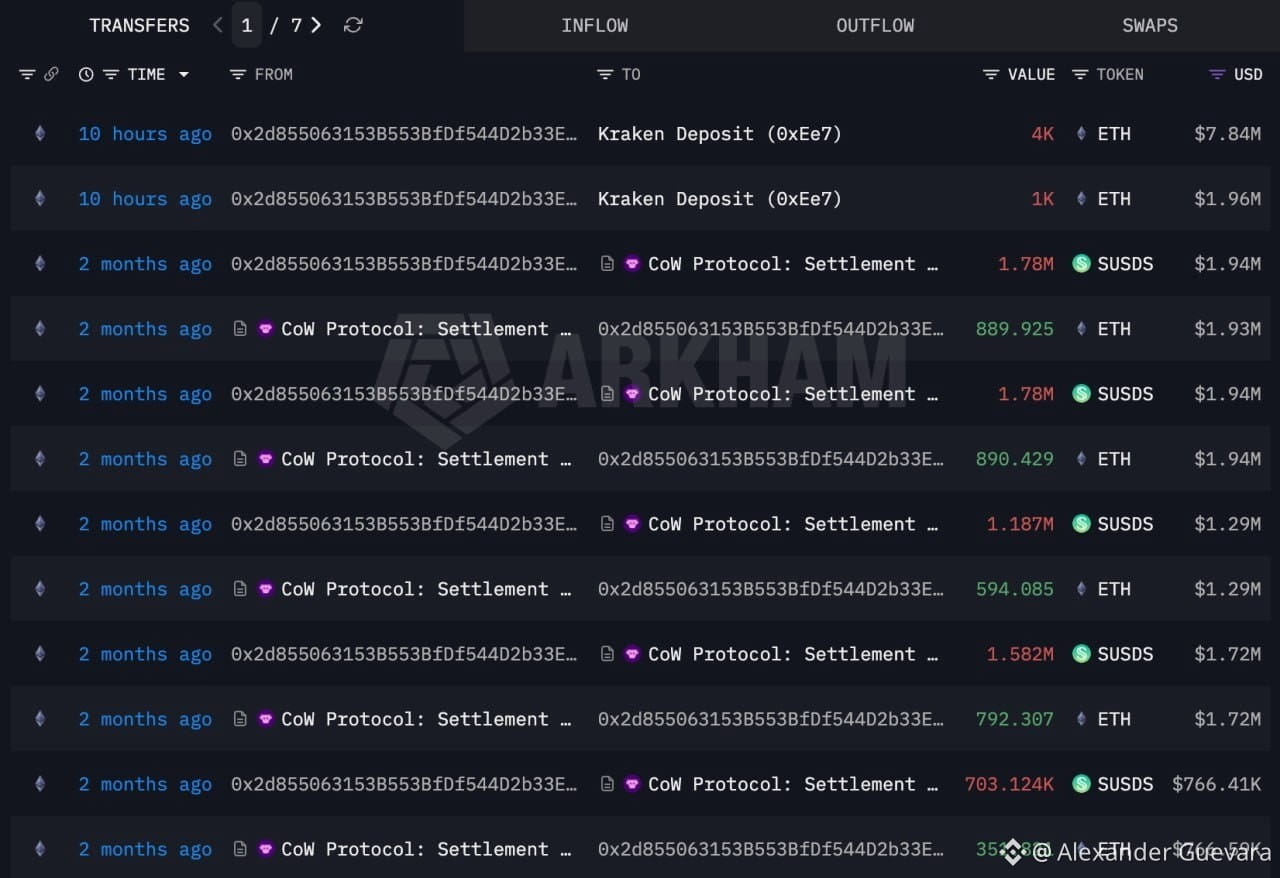Open Kraken Deposit (0xEe7) in the 4K ETH row
This screenshot has width=1280, height=878.
point(720,133)
